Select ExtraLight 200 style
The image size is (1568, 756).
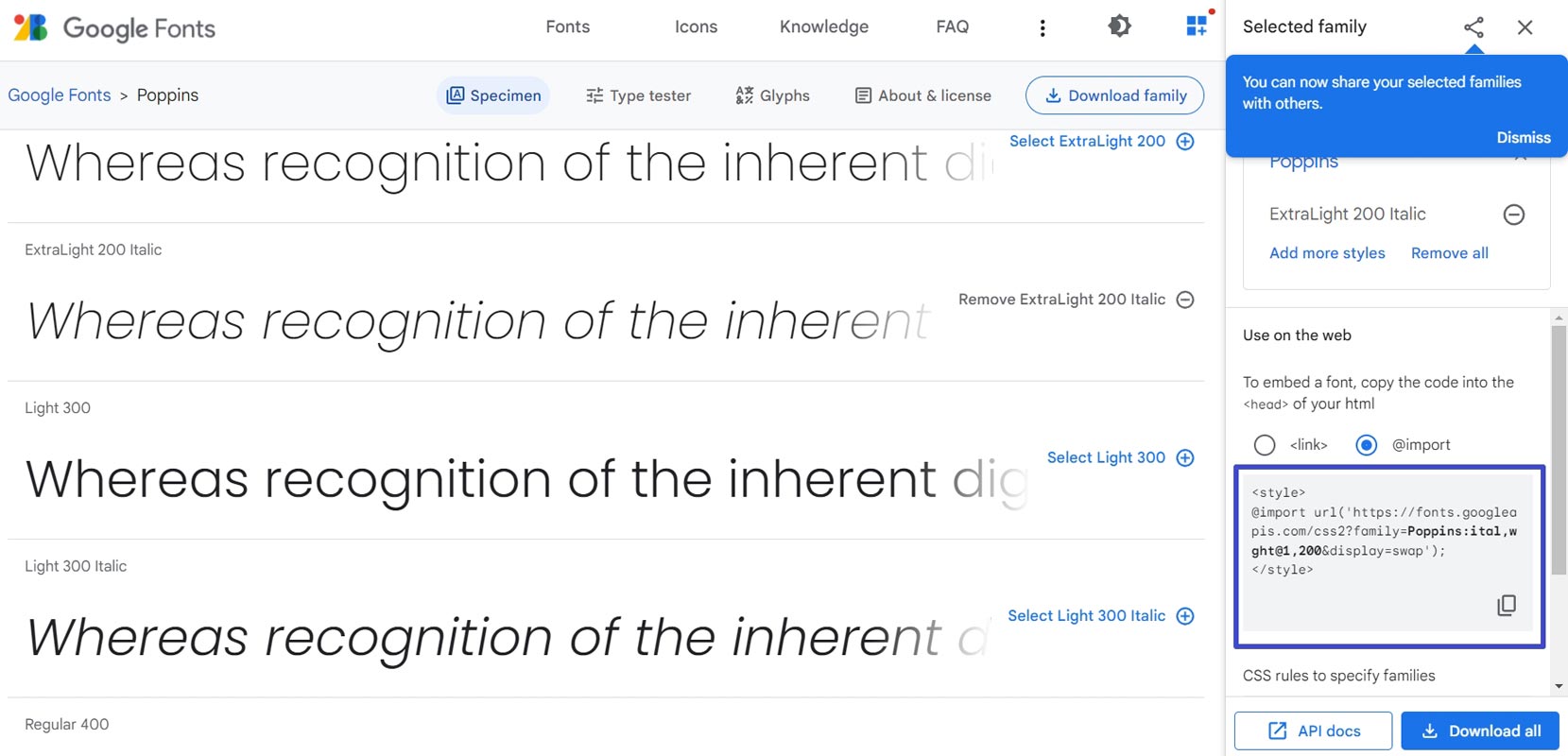1102,141
